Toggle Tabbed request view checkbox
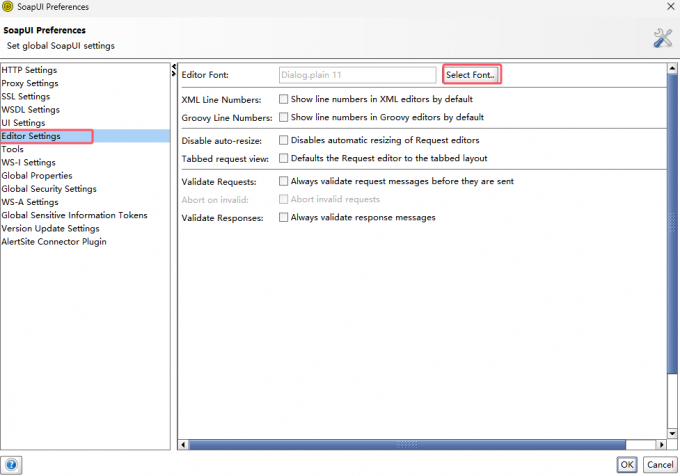Image resolution: width=680 pixels, height=476 pixels. (x=283, y=158)
